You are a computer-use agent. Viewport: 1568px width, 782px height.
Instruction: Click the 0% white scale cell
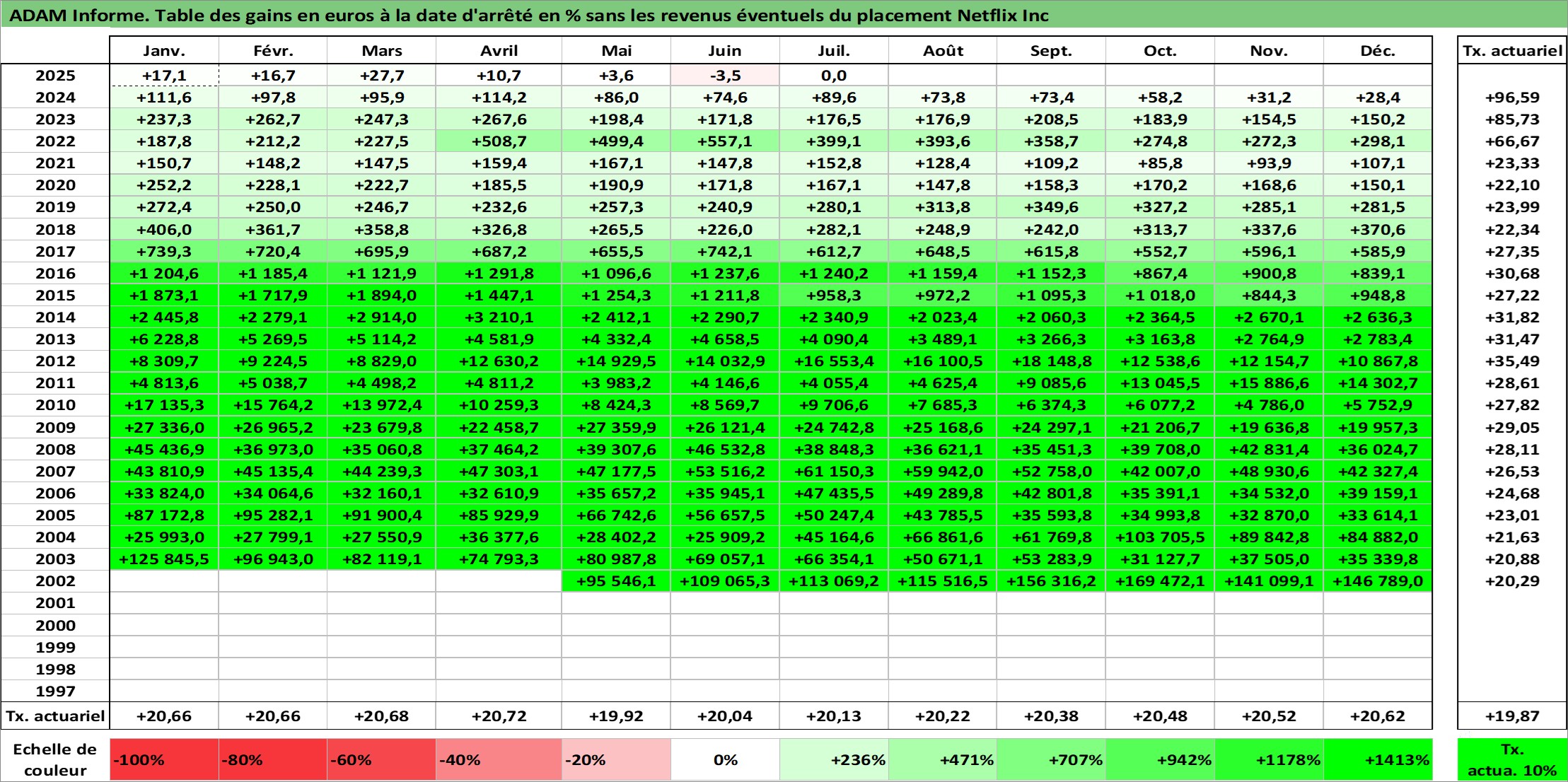[725, 760]
